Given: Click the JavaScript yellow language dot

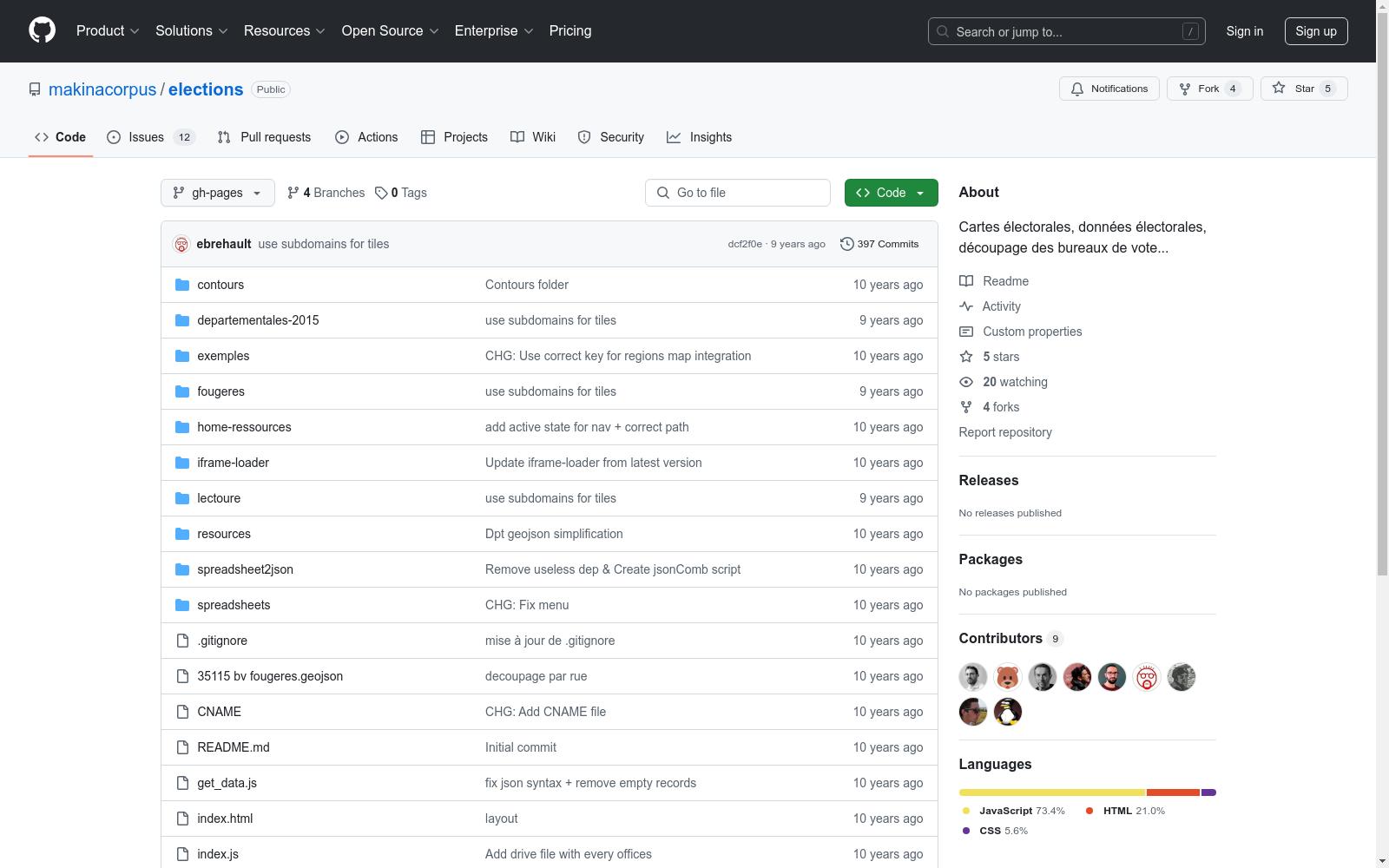Looking at the screenshot, I should [x=966, y=811].
